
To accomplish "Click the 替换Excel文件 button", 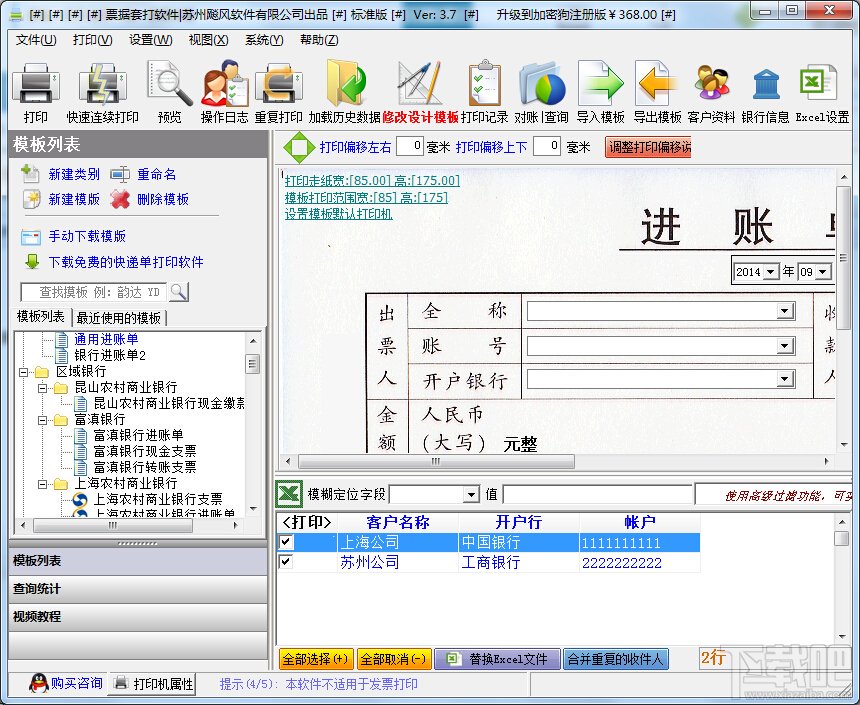I will (497, 658).
